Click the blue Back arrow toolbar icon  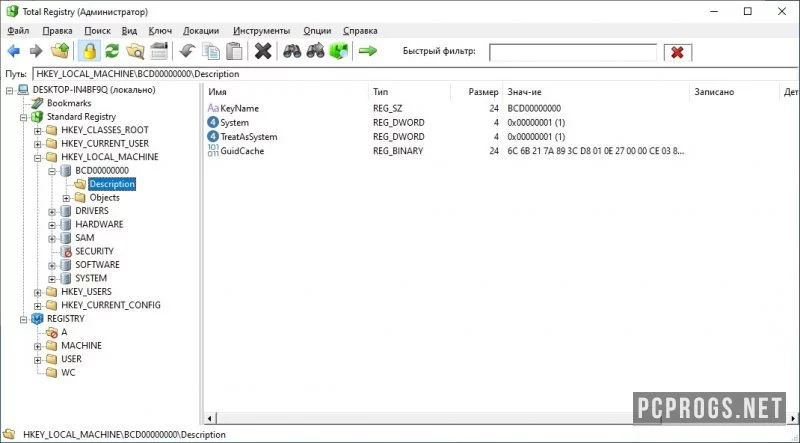pyautogui.click(x=14, y=51)
